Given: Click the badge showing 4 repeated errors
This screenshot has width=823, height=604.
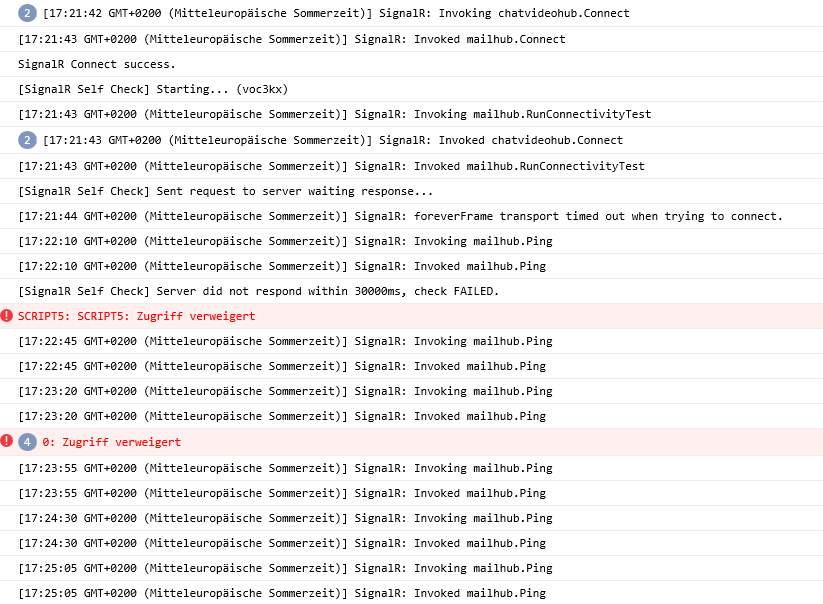Looking at the screenshot, I should (28, 442).
